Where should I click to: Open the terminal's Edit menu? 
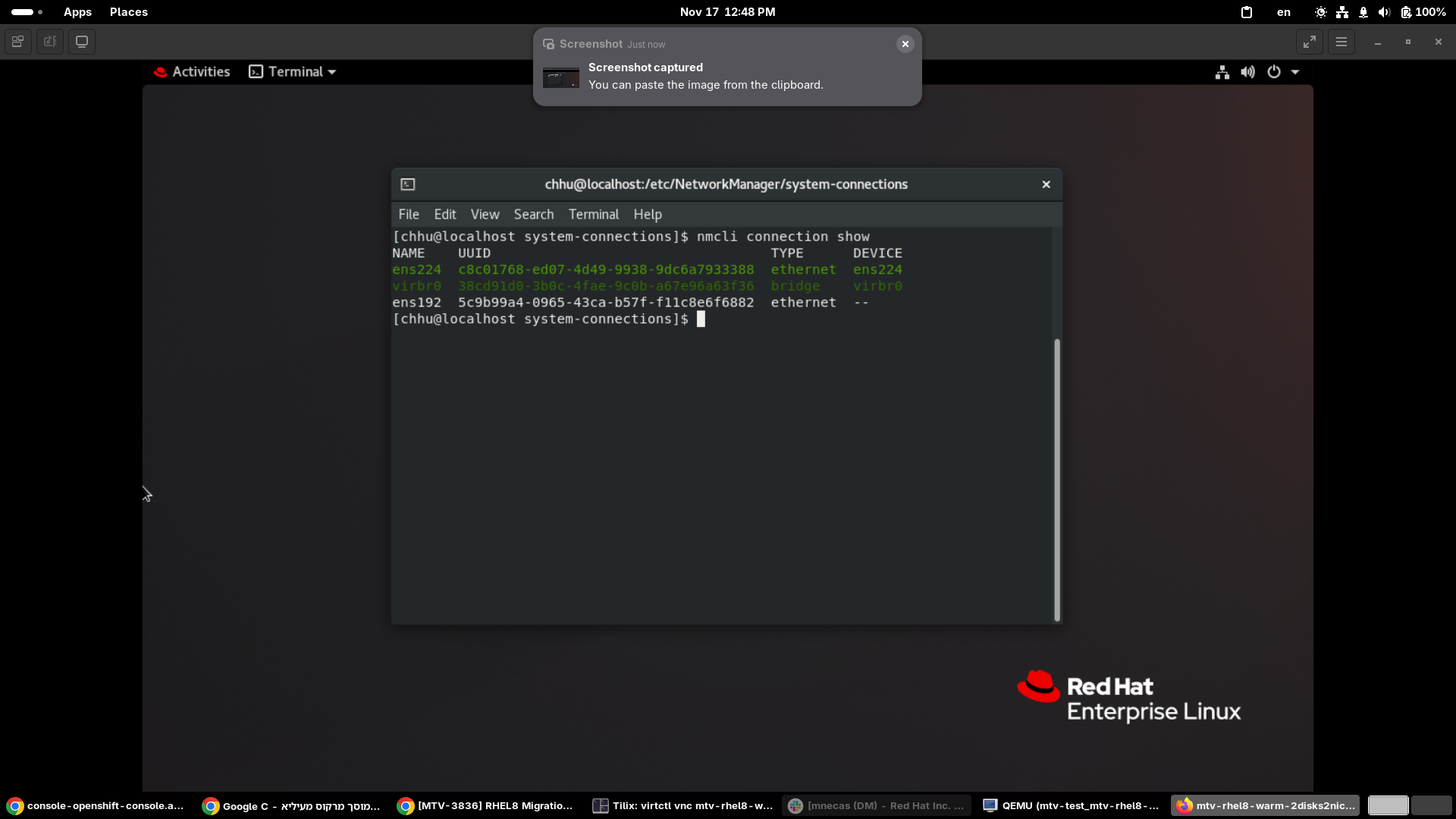(444, 215)
